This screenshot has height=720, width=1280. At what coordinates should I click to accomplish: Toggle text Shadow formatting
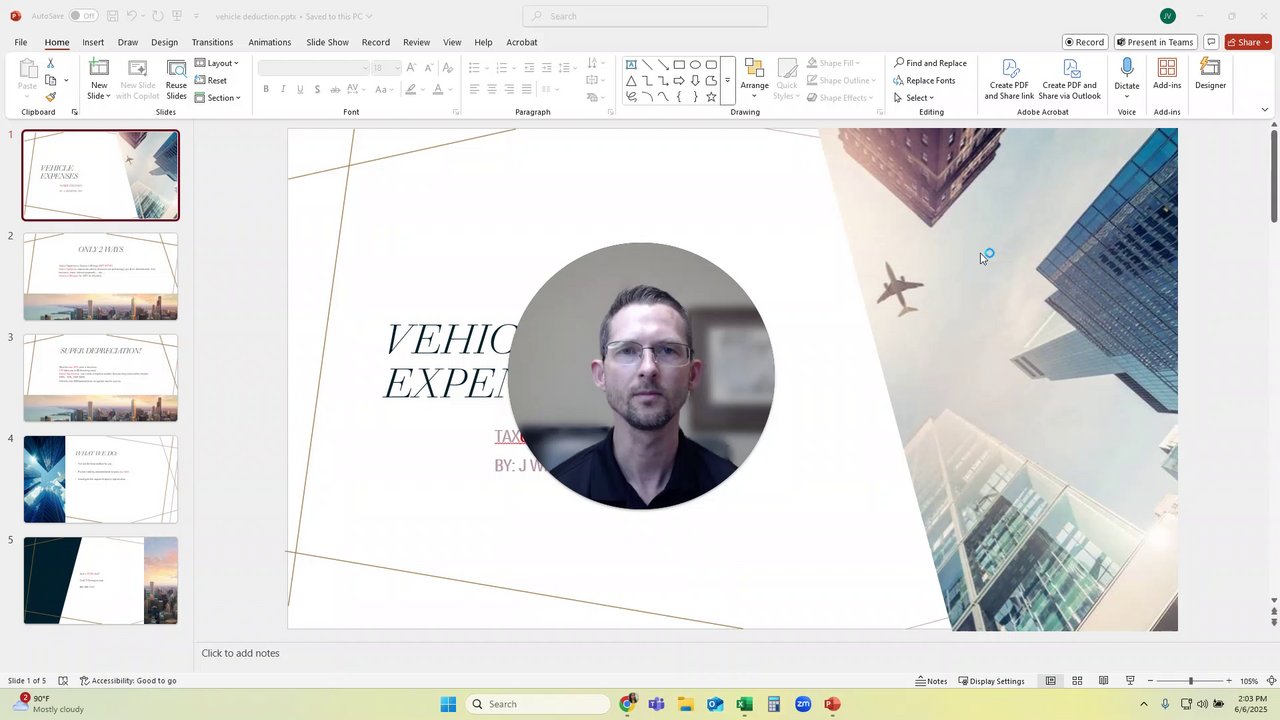pyautogui.click(x=317, y=89)
